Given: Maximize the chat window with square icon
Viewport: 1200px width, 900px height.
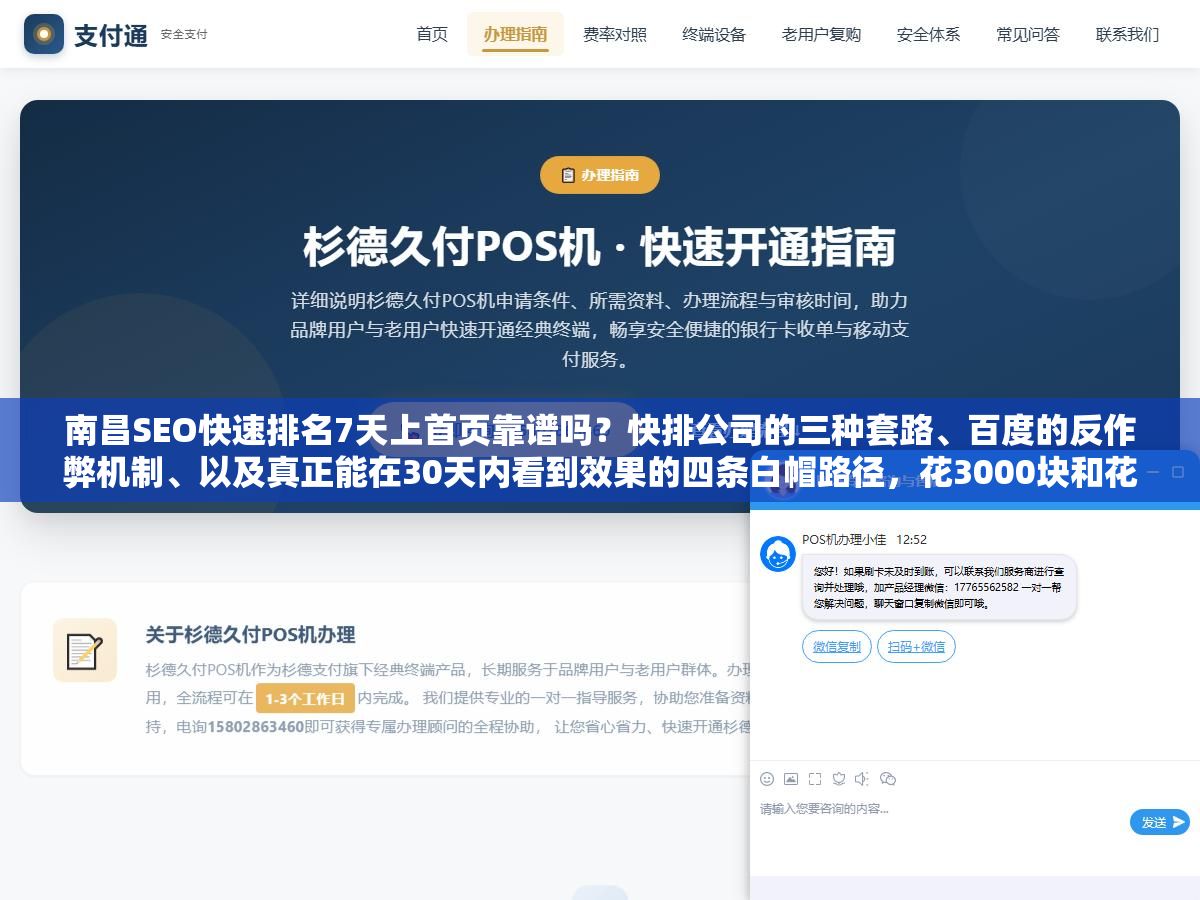Looking at the screenshot, I should pyautogui.click(x=1178, y=472).
